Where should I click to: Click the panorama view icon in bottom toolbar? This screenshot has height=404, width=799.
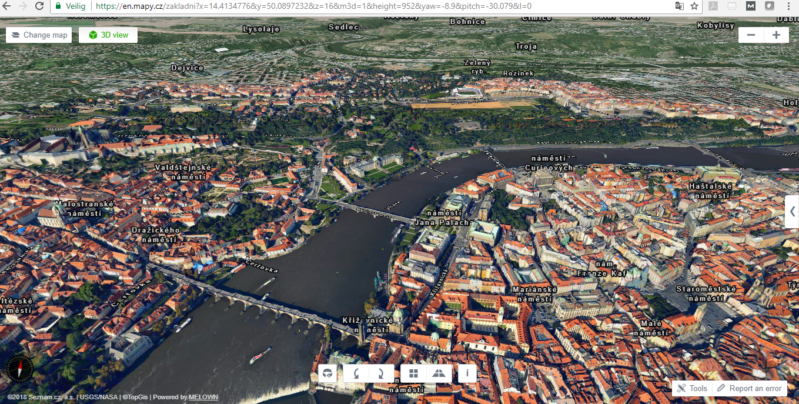coord(327,374)
